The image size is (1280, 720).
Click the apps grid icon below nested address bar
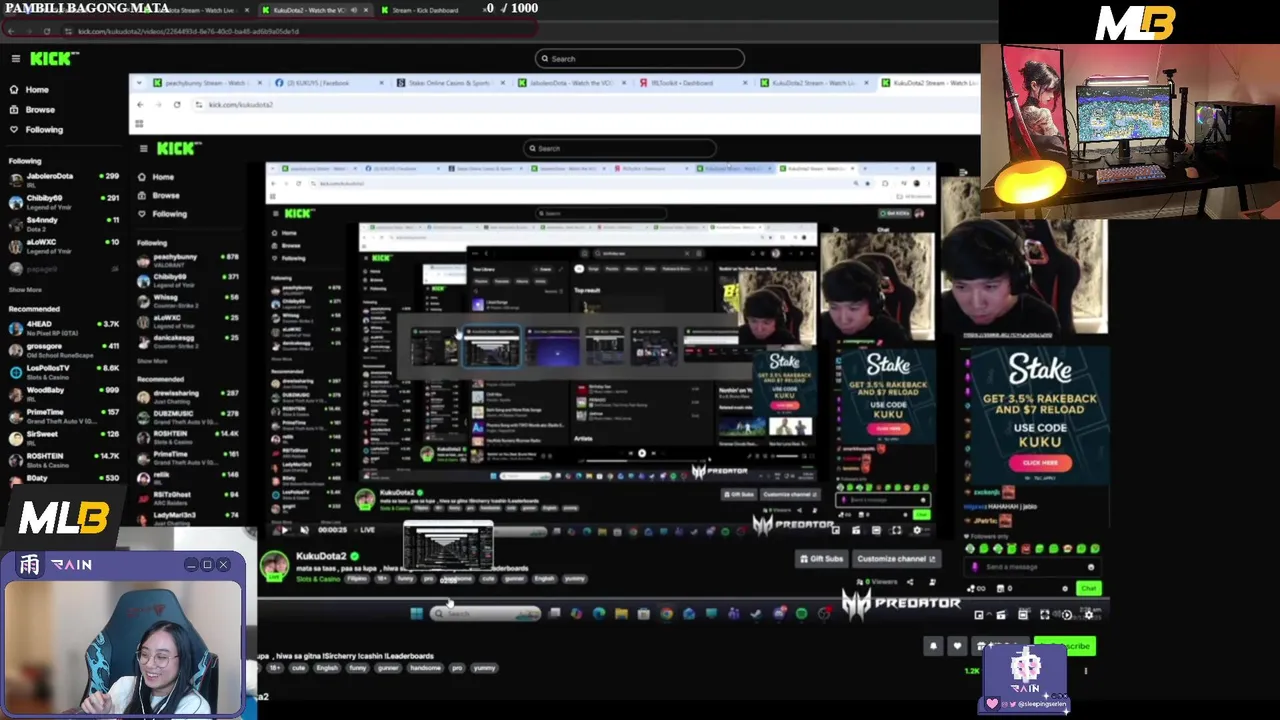pos(139,124)
